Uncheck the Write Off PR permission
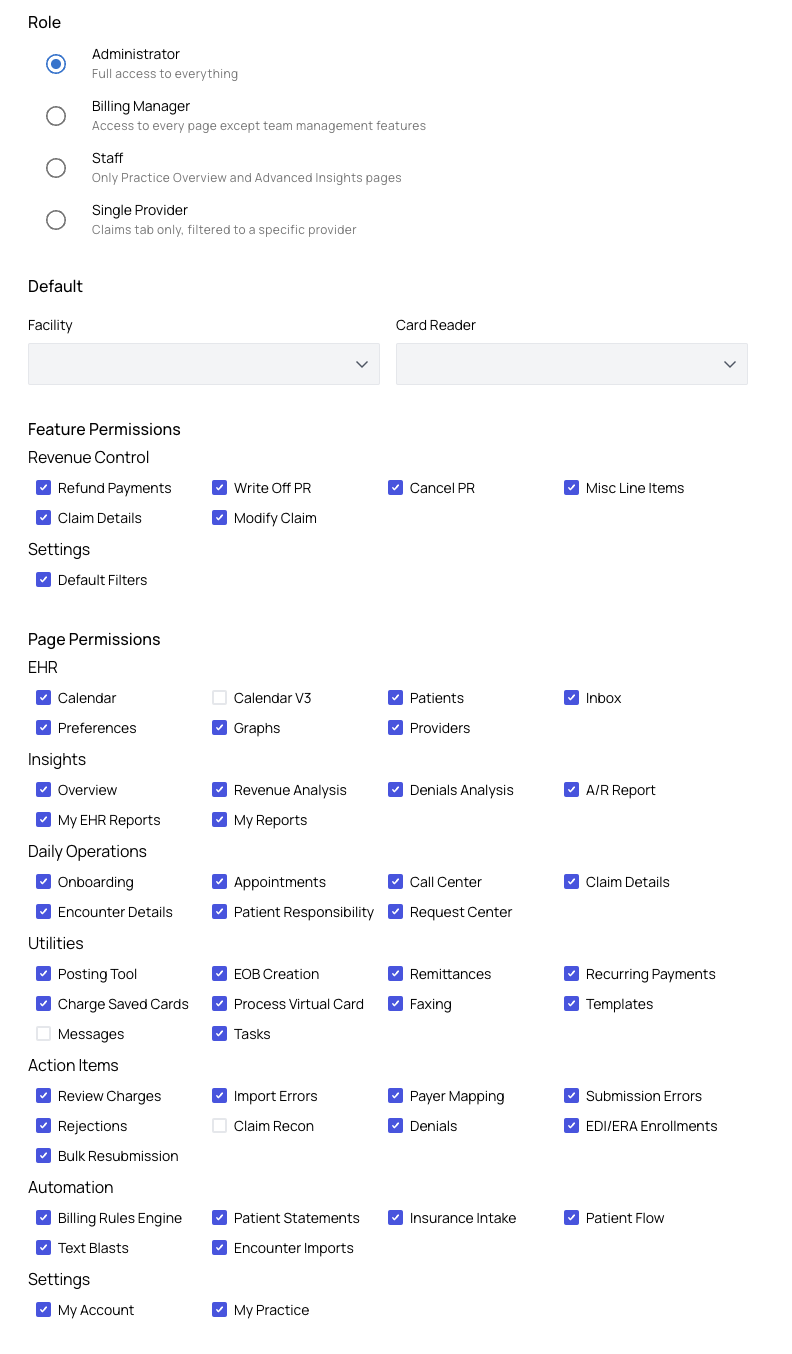 tap(219, 487)
